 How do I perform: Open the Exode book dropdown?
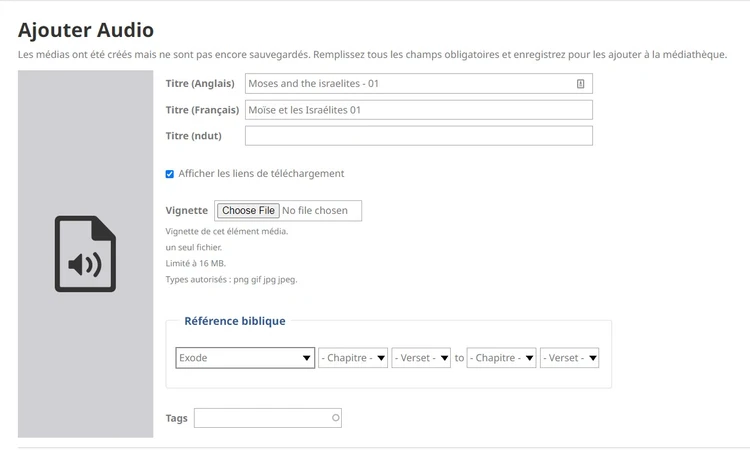[x=245, y=358]
